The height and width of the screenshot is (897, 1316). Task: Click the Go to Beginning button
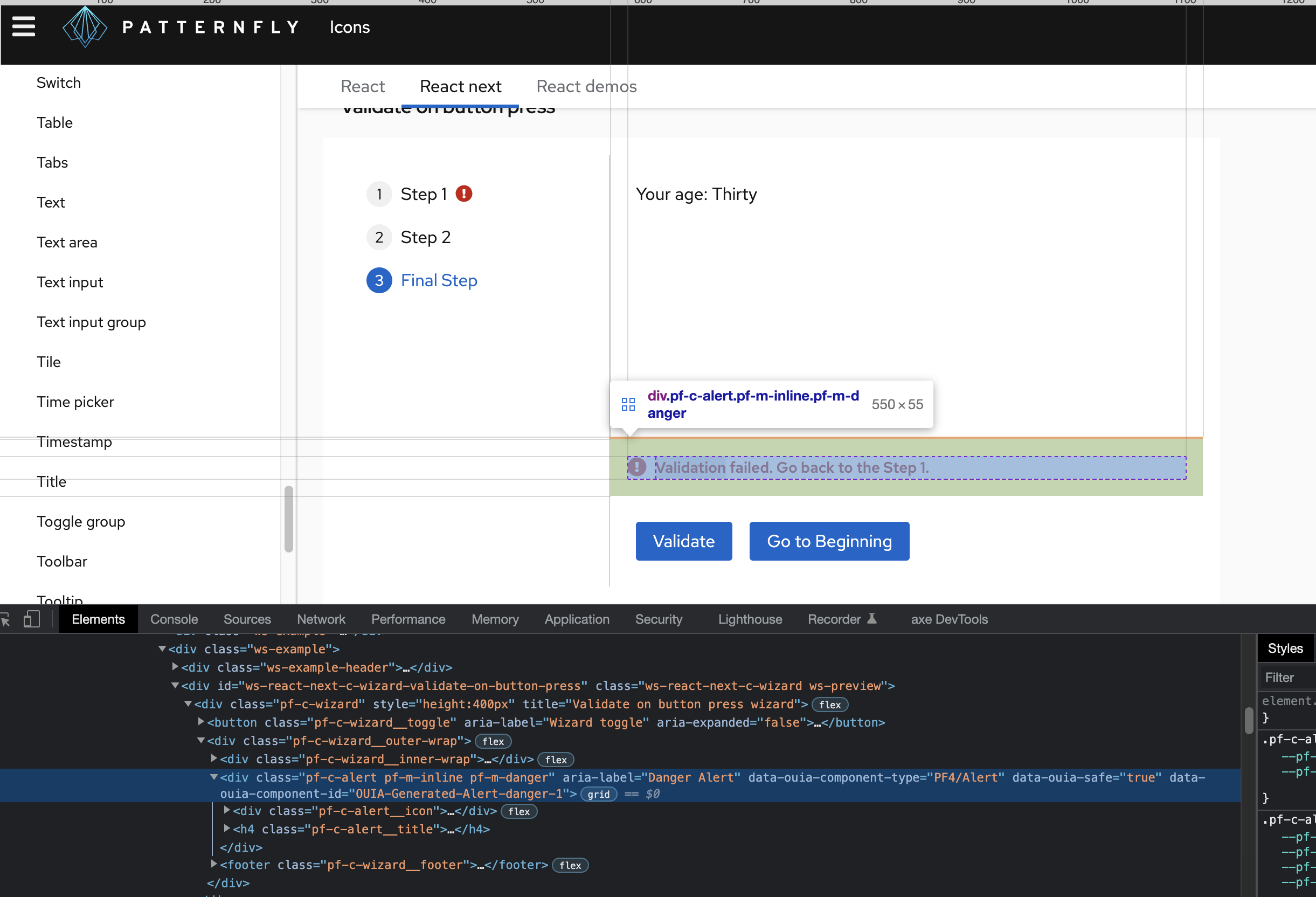(828, 541)
